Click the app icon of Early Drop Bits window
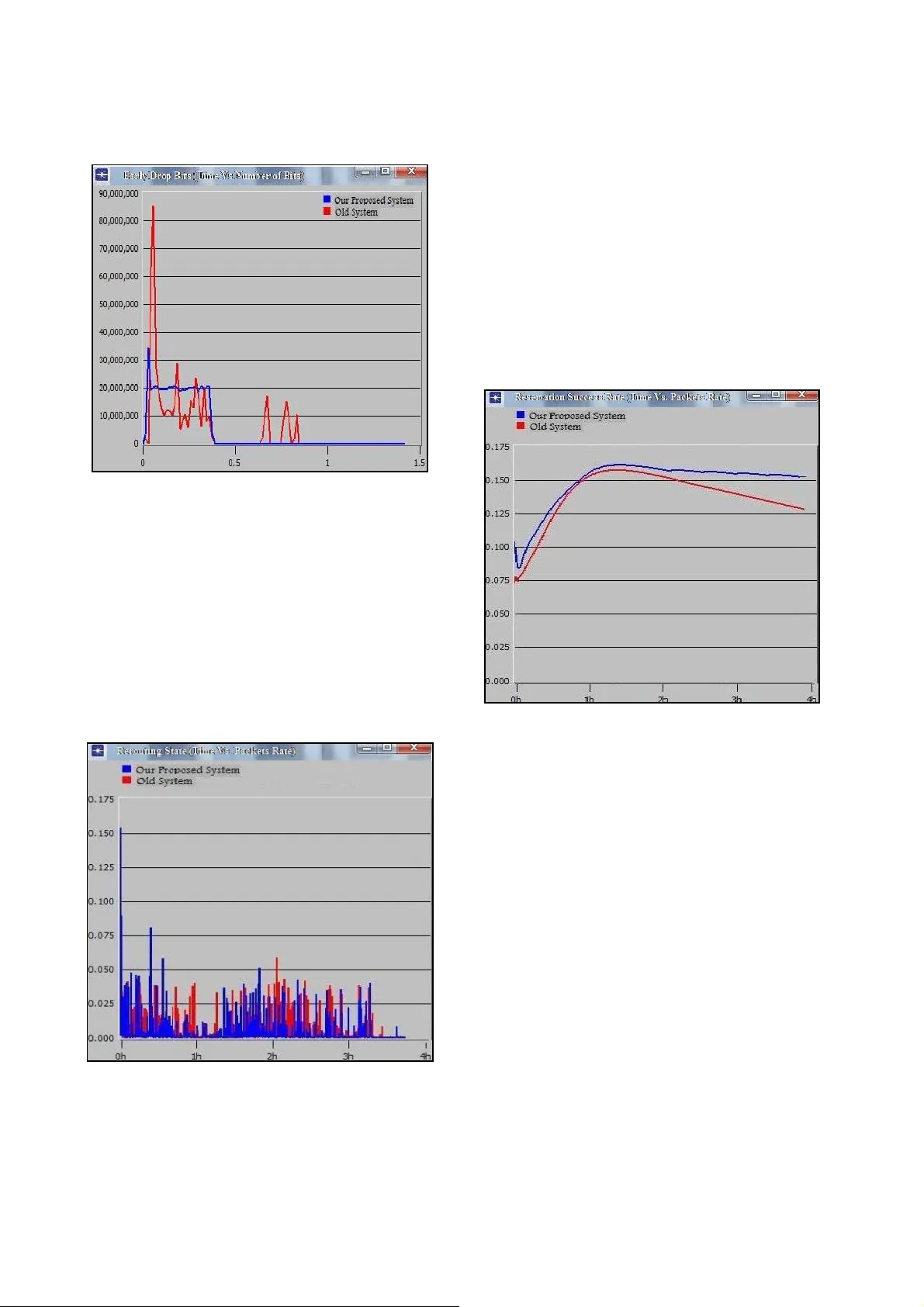This screenshot has height=1307, width=924. tap(102, 175)
